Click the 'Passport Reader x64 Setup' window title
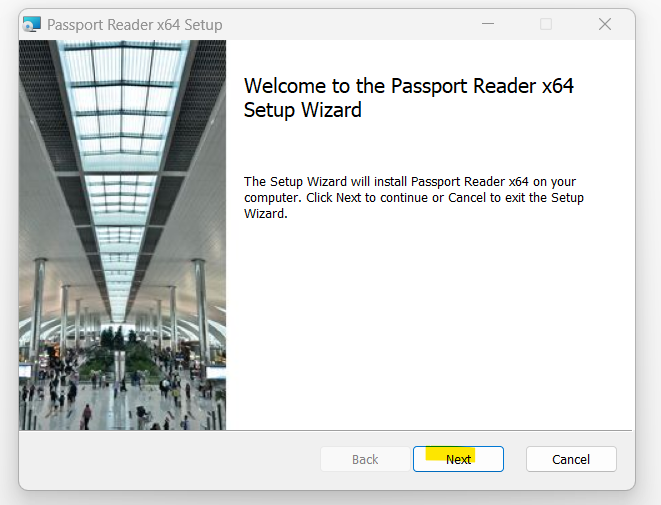 pos(135,25)
